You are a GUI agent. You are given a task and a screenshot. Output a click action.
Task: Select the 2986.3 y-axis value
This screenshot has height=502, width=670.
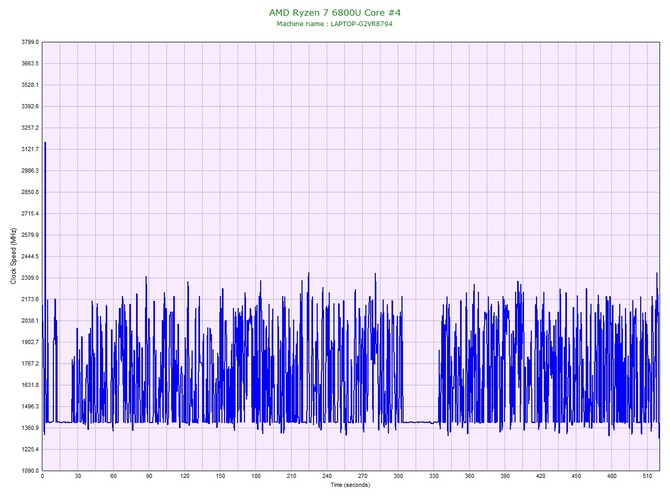click(30, 170)
